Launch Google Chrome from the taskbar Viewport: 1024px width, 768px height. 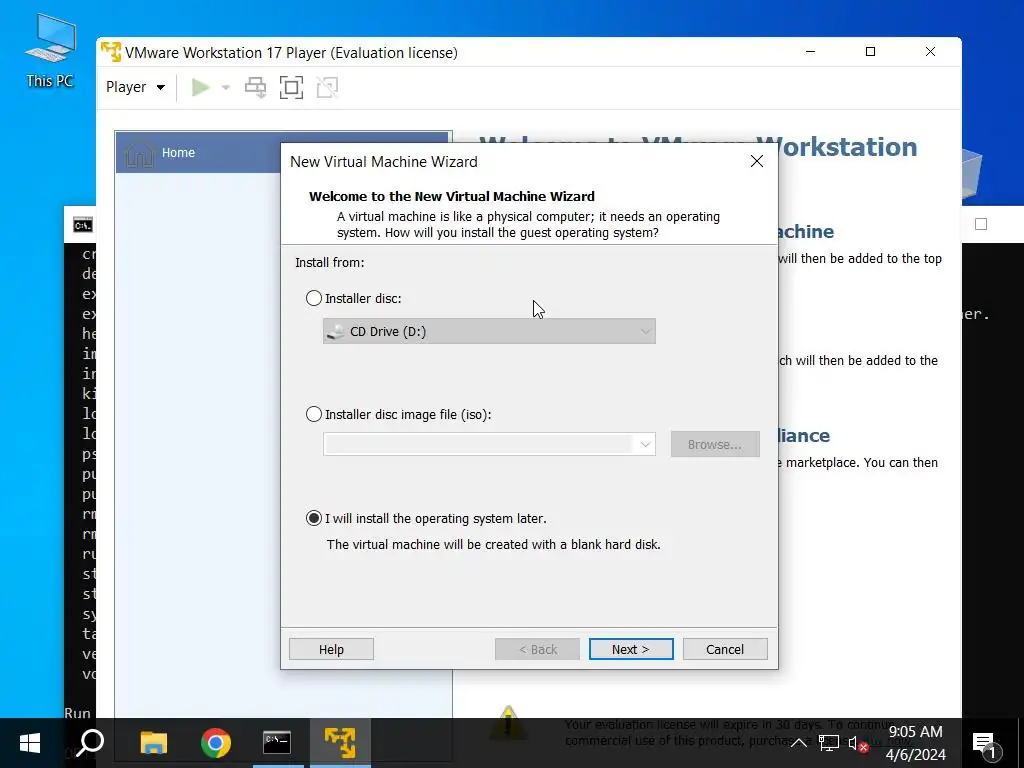pyautogui.click(x=216, y=743)
